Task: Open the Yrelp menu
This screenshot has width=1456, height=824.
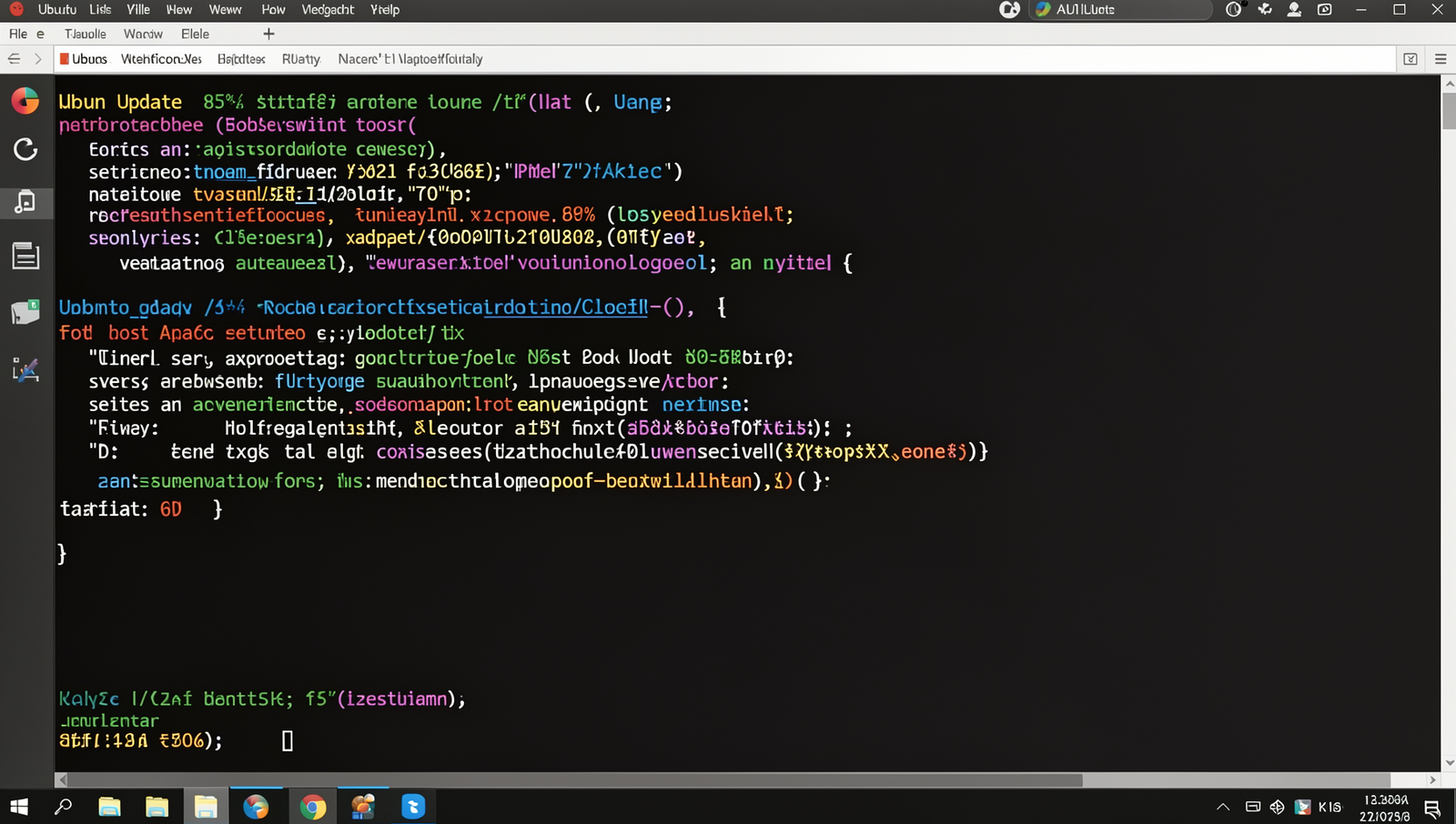Action: 385,9
